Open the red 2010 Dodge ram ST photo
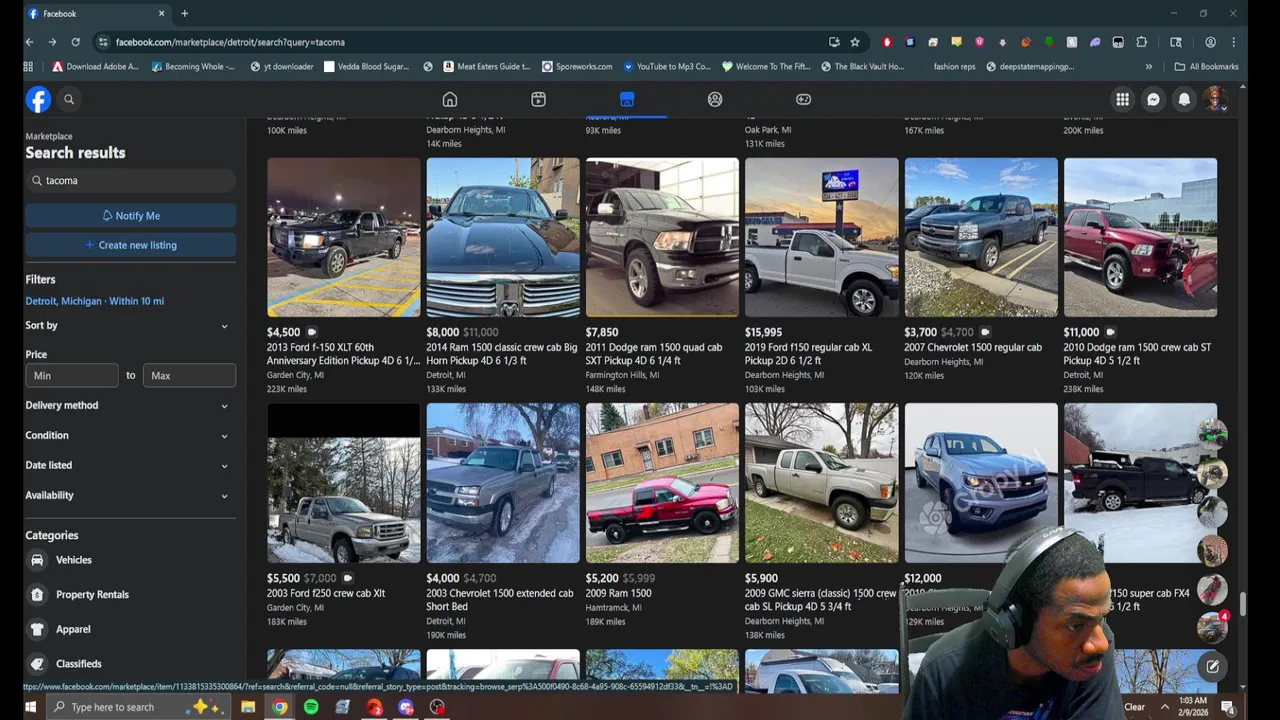 pyautogui.click(x=1141, y=237)
